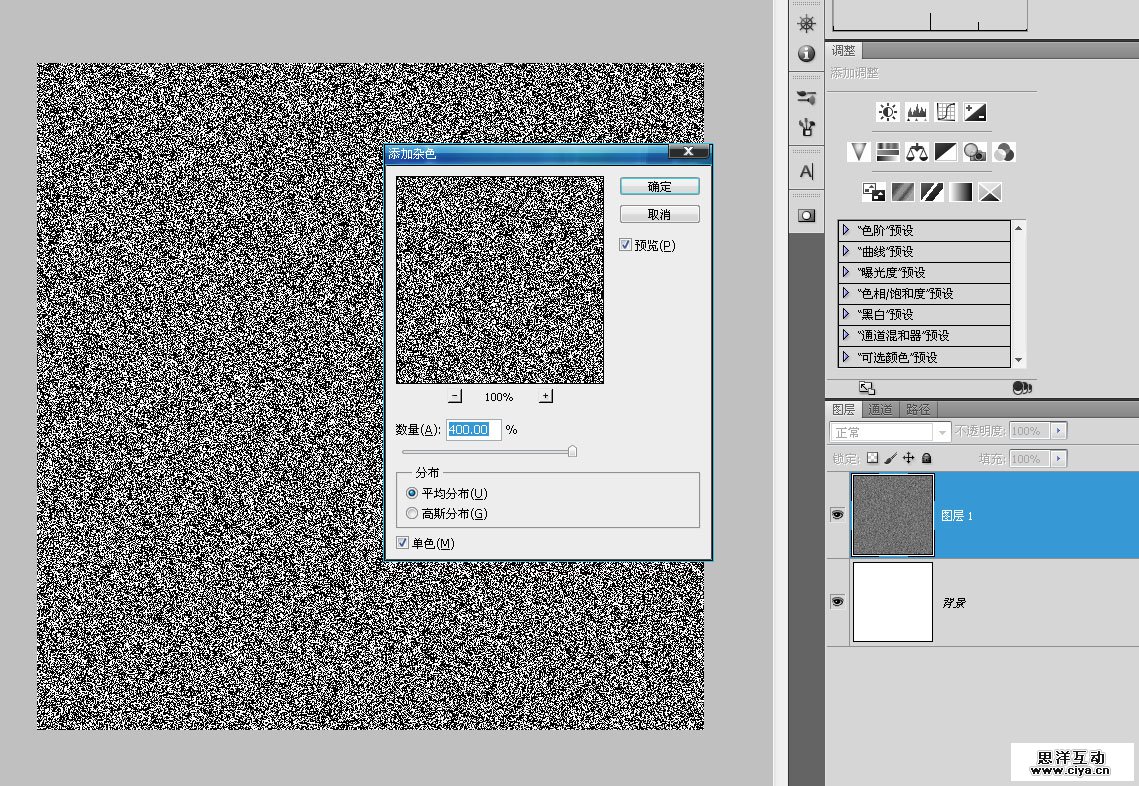Click the Curves adjustment icon
The width and height of the screenshot is (1139, 786).
tap(946, 112)
